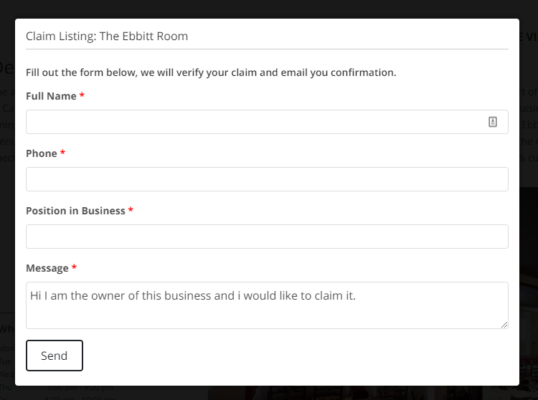Click the red asterisk next to Phone
The image size is (538, 400).
tap(63, 152)
